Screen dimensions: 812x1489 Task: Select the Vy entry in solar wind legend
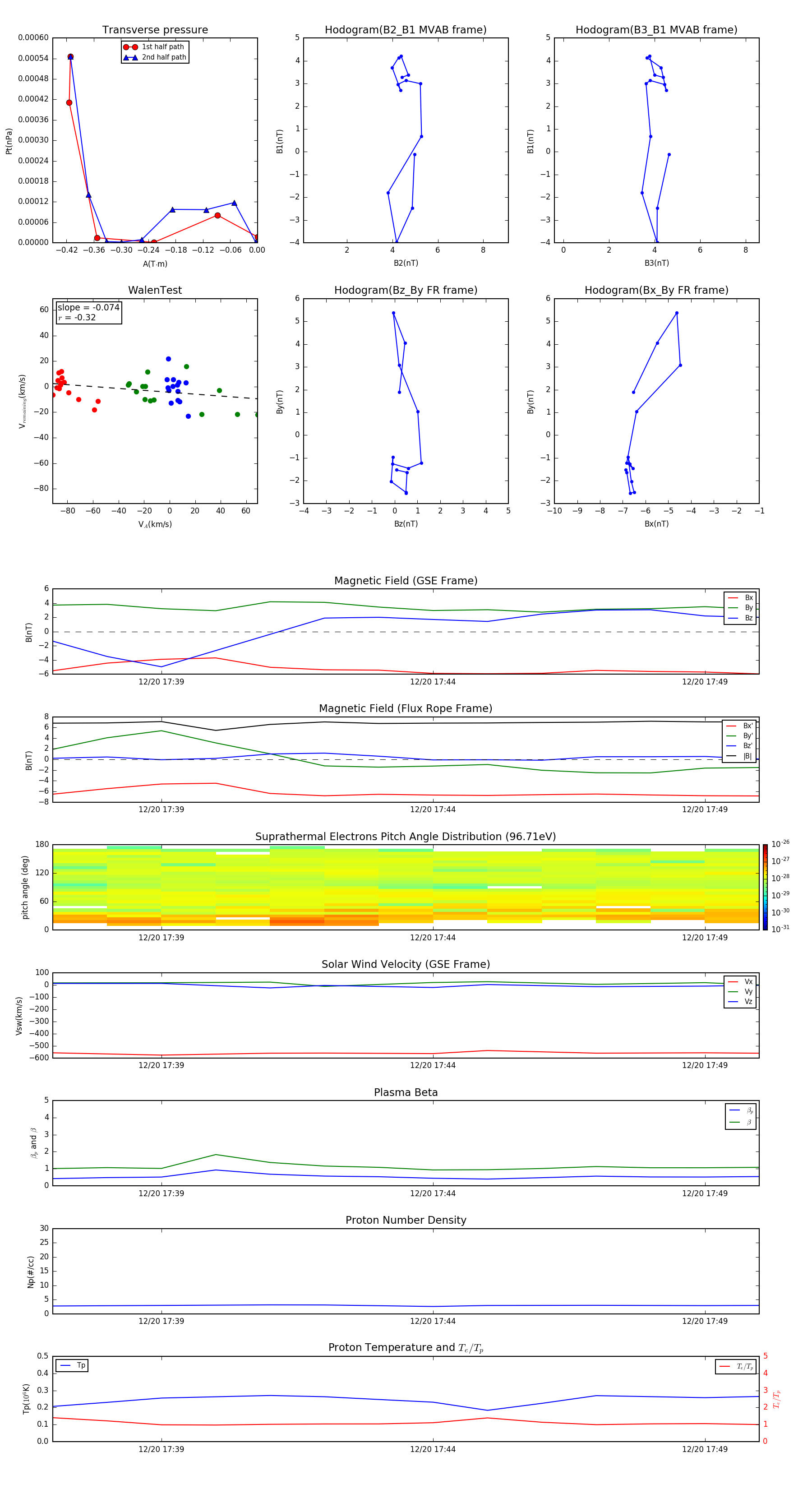pos(740,991)
